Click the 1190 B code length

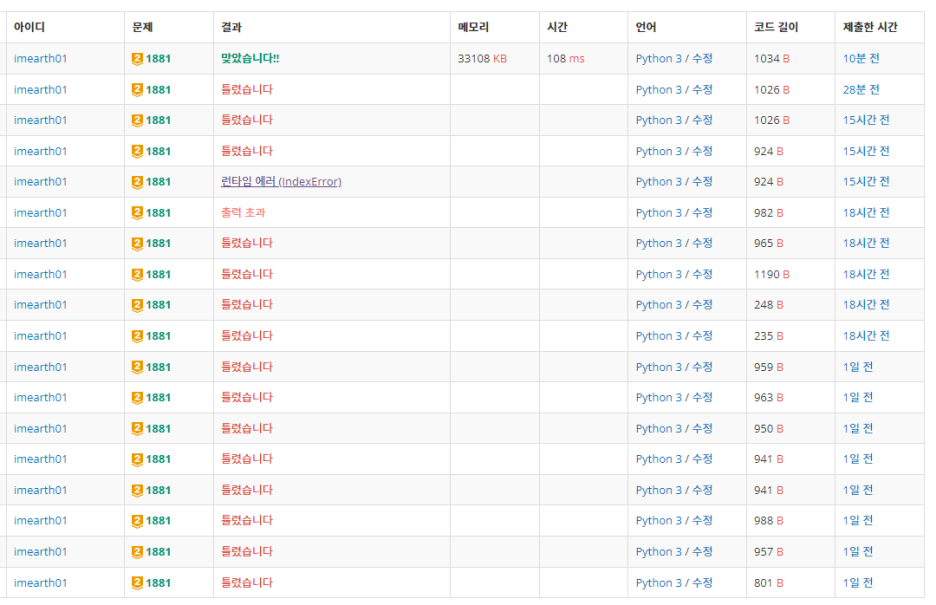tap(772, 274)
